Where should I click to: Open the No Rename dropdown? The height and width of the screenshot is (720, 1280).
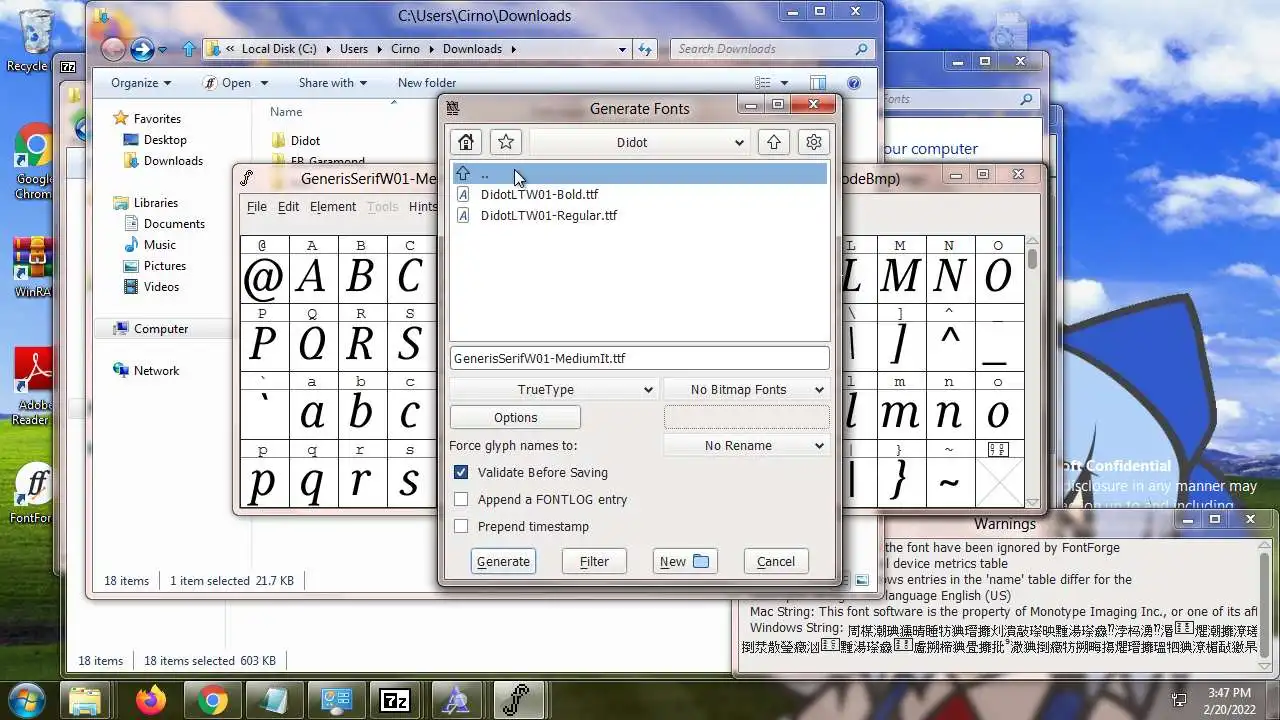click(x=746, y=445)
